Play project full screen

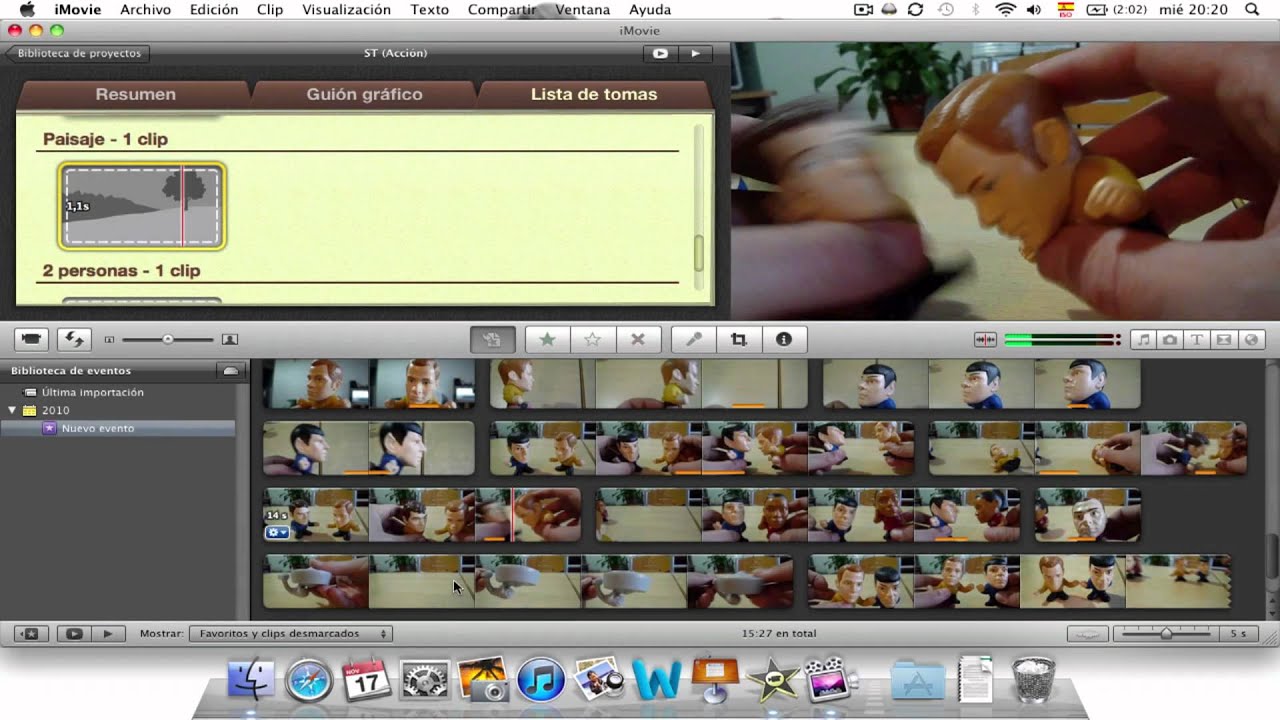[660, 54]
